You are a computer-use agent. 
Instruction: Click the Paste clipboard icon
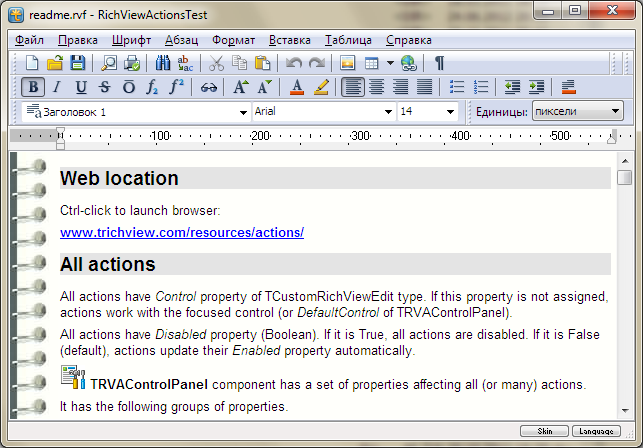coord(262,63)
